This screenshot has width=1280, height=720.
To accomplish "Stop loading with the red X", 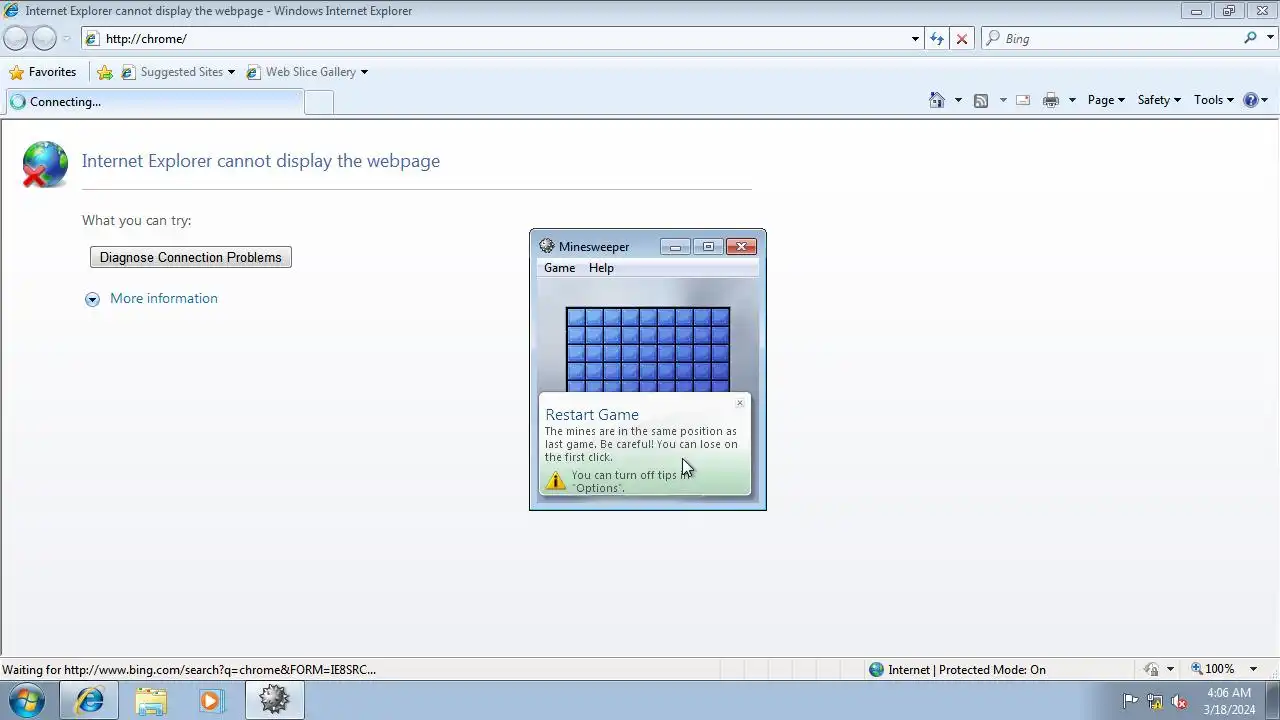I will pyautogui.click(x=962, y=38).
